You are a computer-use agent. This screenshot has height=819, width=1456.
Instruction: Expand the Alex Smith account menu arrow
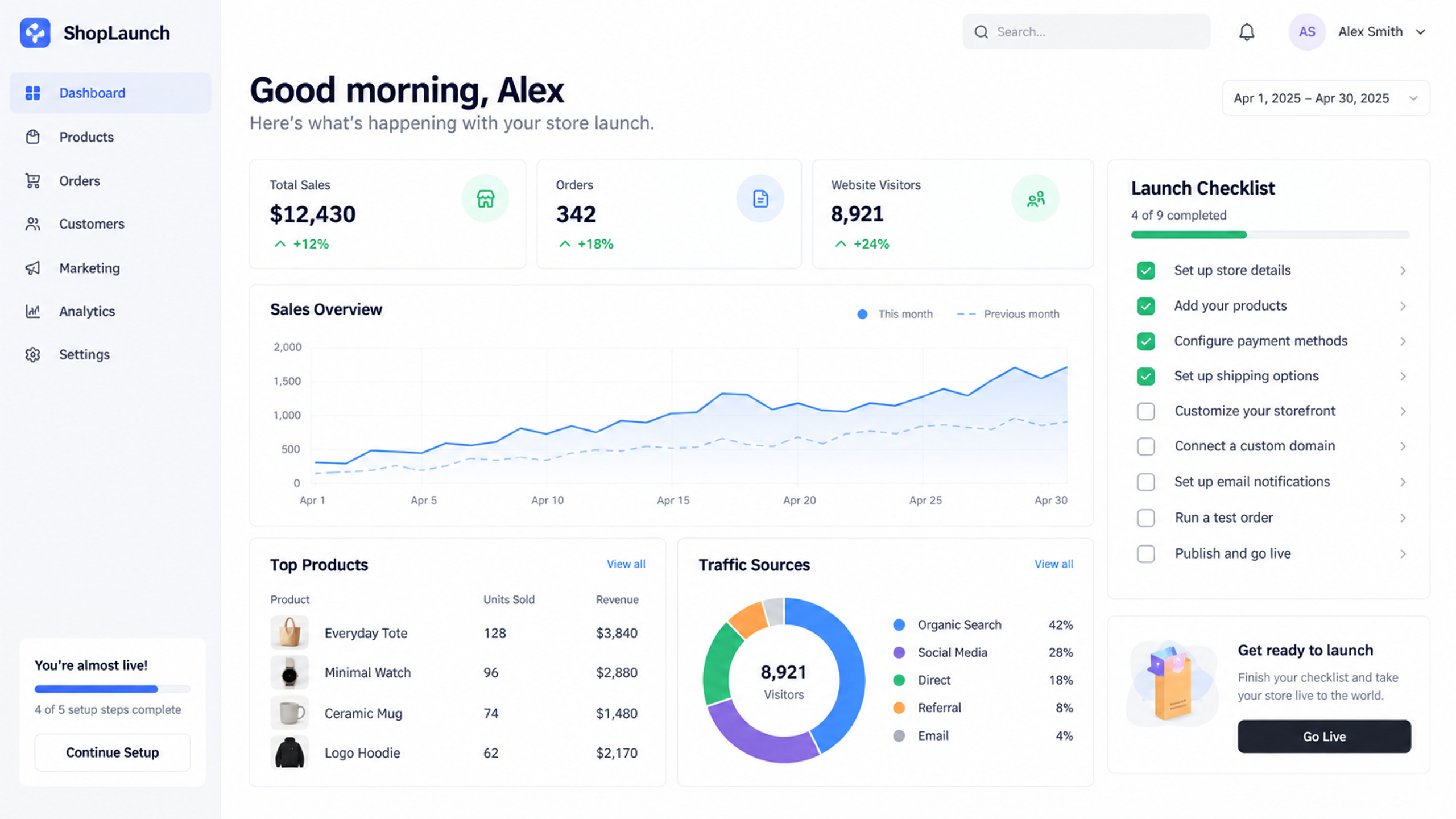[x=1421, y=32]
